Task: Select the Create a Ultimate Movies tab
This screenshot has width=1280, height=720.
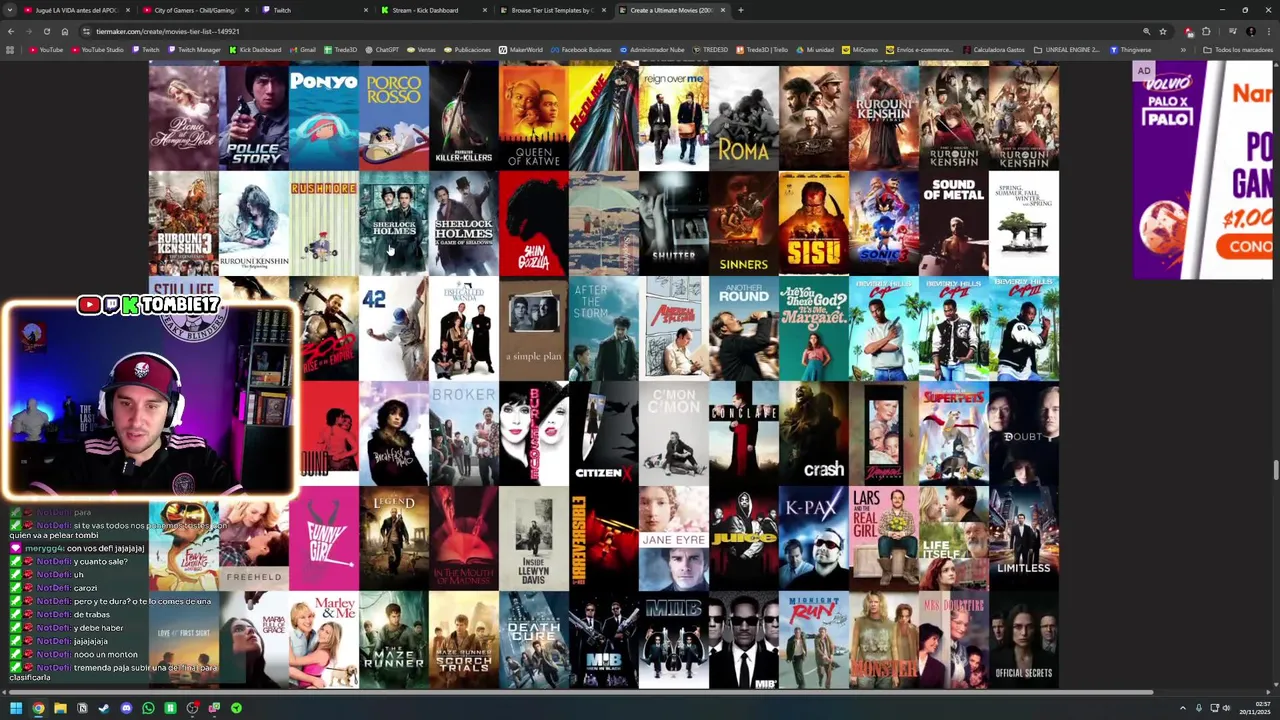Action: pyautogui.click(x=670, y=10)
